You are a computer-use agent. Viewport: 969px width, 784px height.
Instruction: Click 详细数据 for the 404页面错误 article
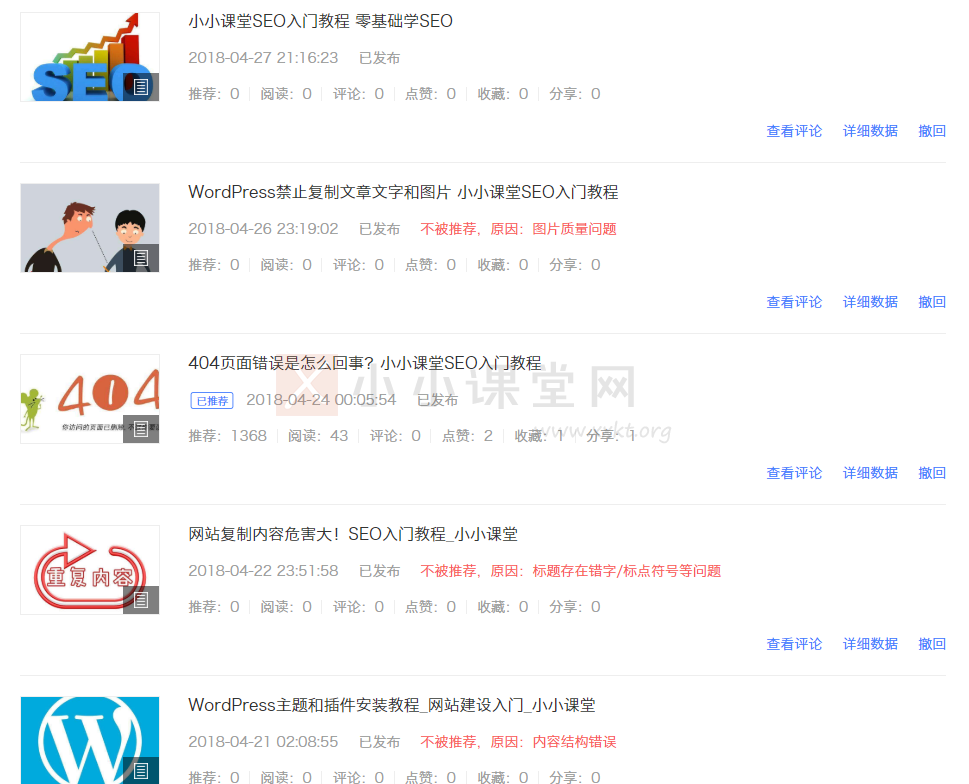(870, 473)
